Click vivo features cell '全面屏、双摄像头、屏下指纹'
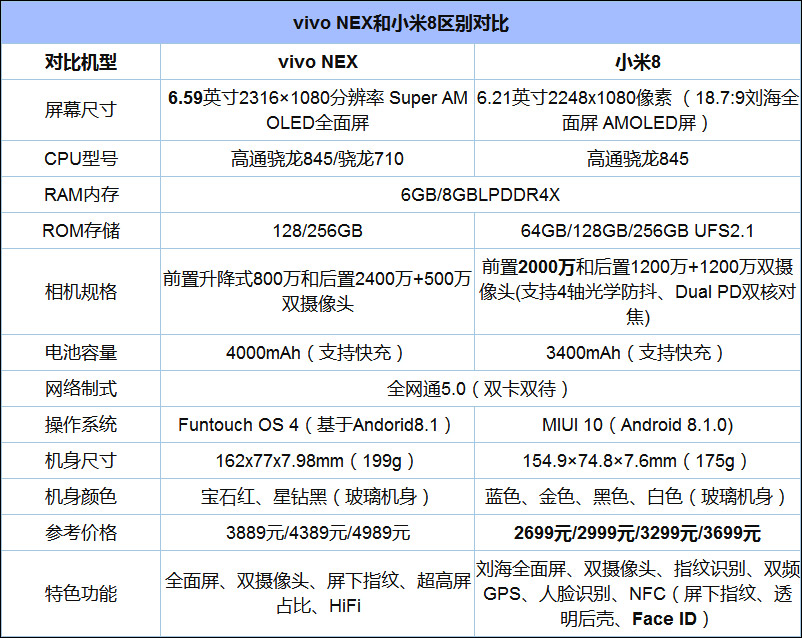This screenshot has width=802, height=638. (x=317, y=593)
